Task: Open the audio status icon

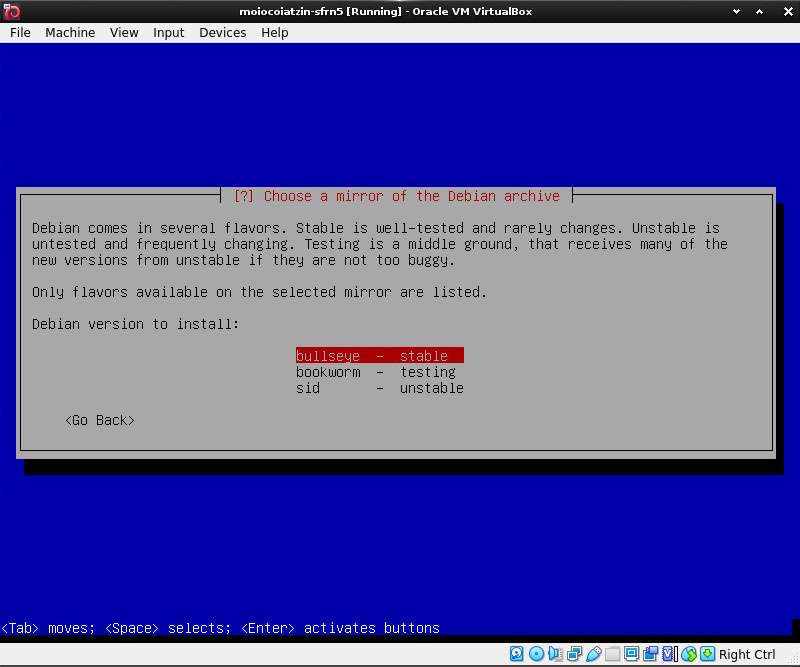Action: pyautogui.click(x=555, y=654)
